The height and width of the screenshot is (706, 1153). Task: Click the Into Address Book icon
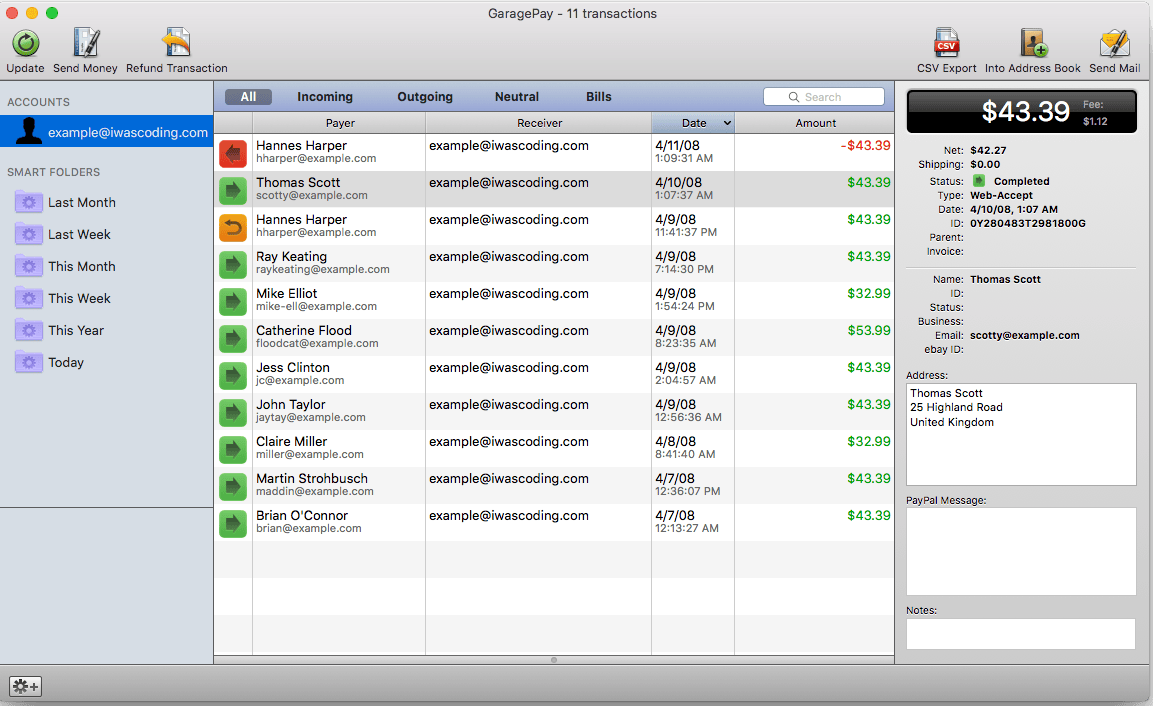tap(1032, 43)
